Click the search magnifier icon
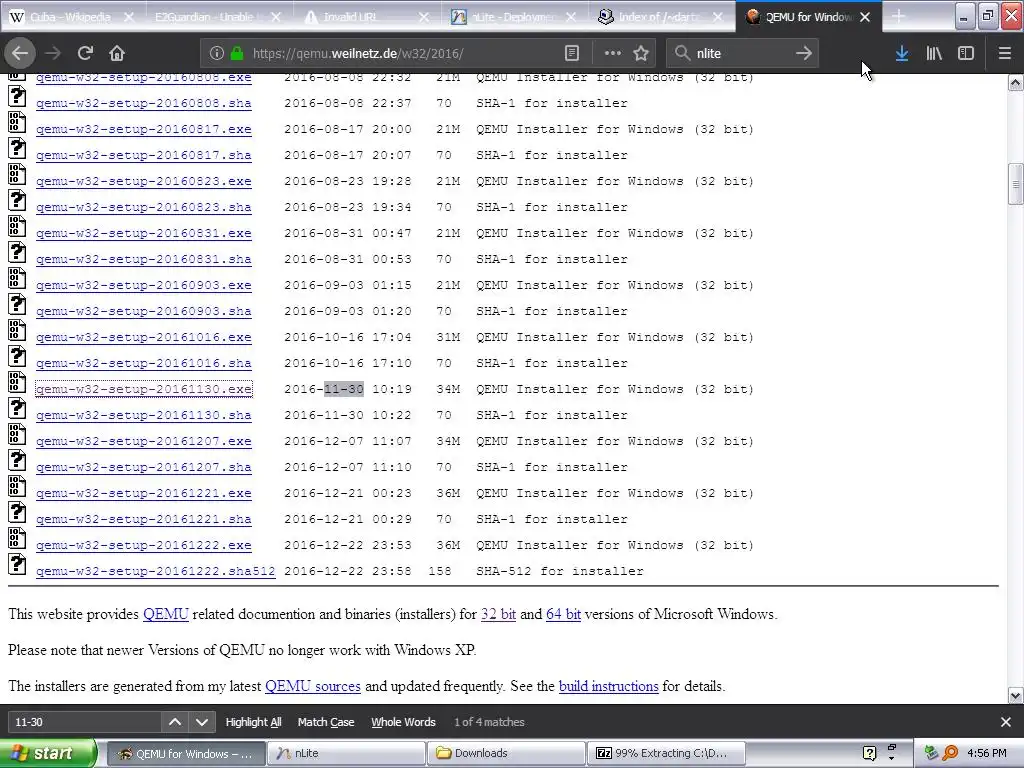This screenshot has width=1024, height=768. click(x=682, y=54)
